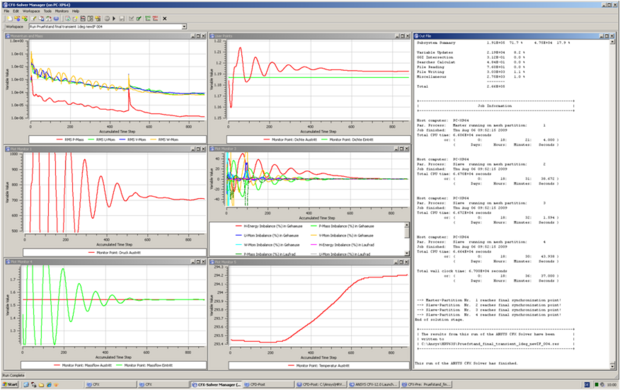The height and width of the screenshot is (390, 620).
Task: Click the Out File scrollbar up arrow
Action: tap(612, 41)
